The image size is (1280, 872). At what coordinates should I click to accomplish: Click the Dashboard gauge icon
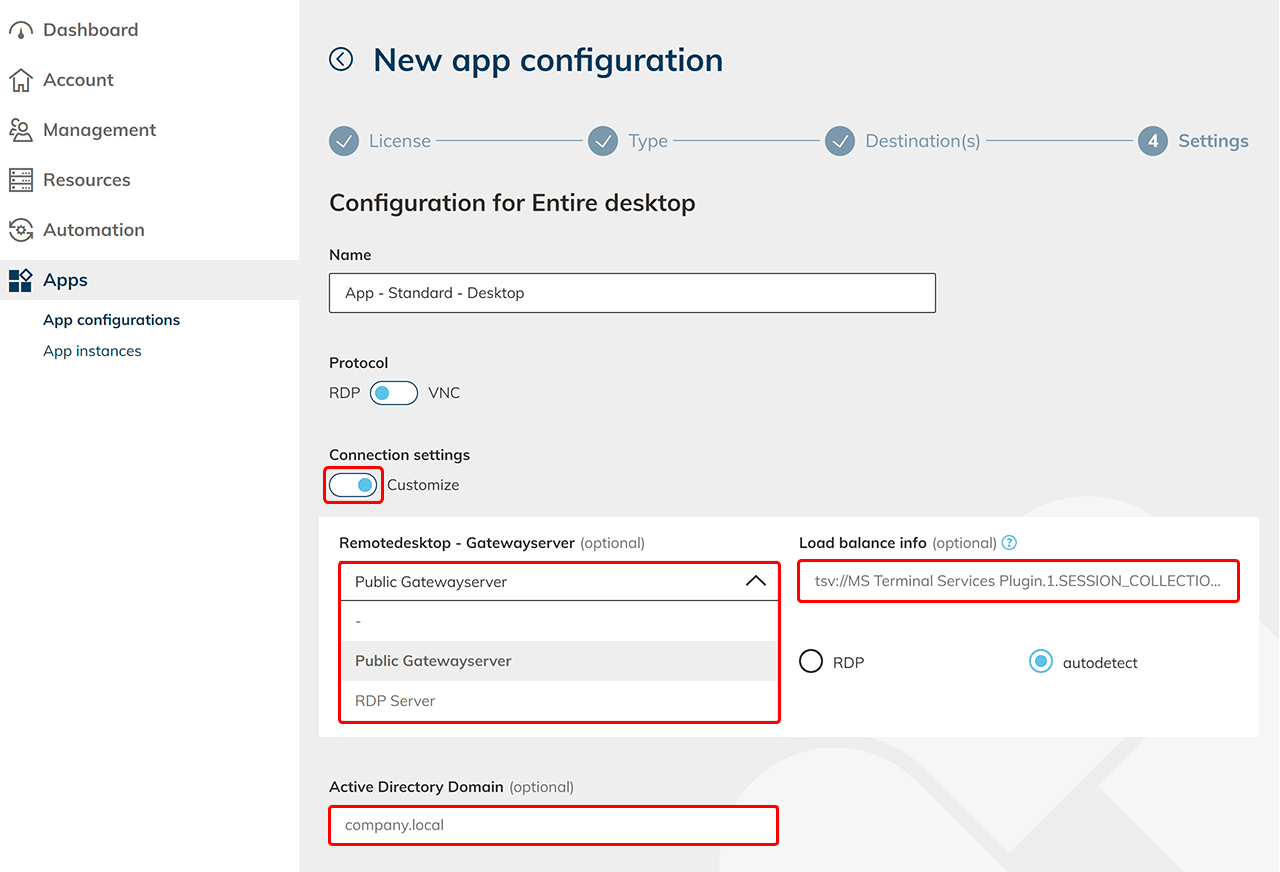coord(21,30)
